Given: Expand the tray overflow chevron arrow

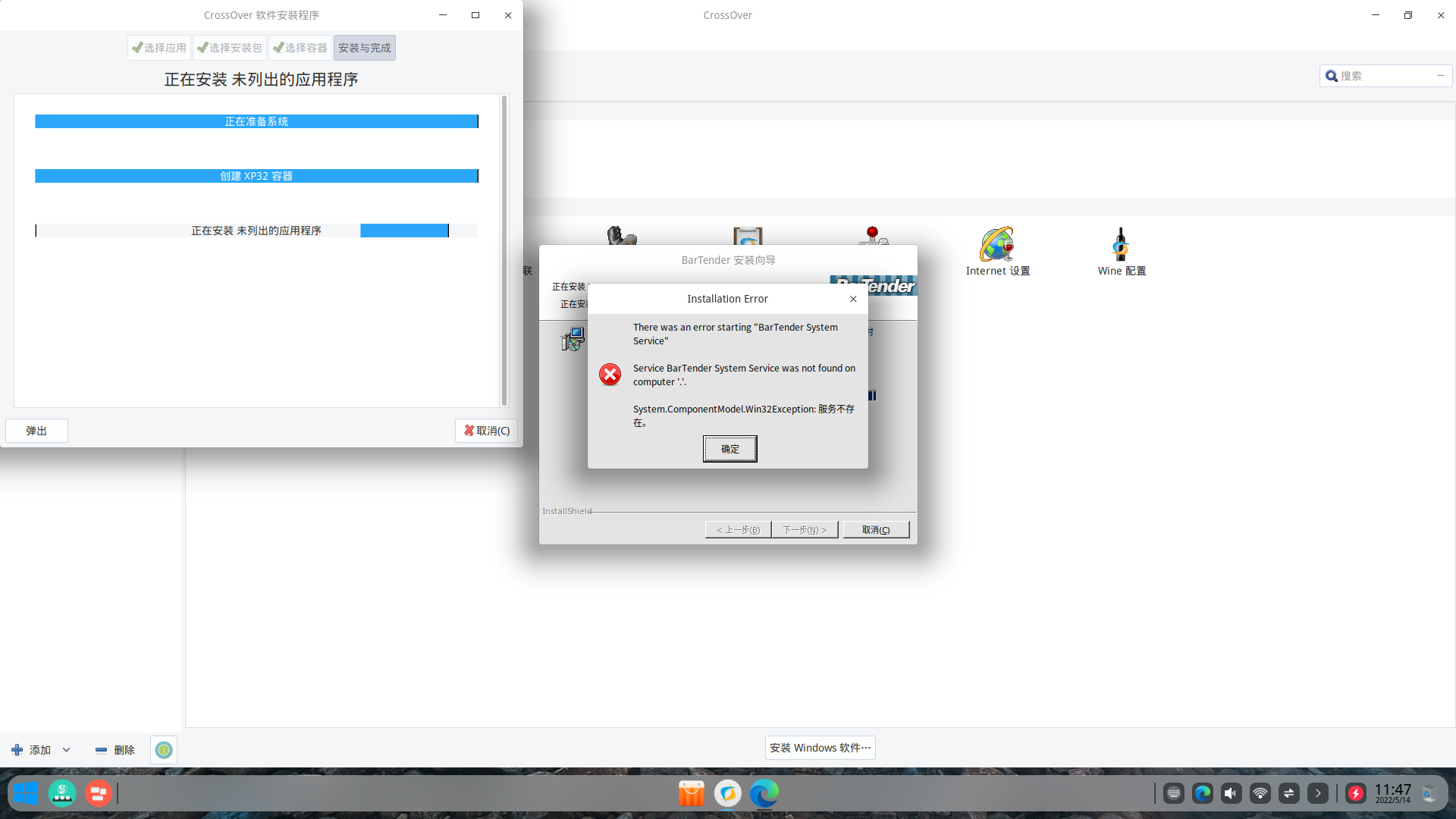Looking at the screenshot, I should 1317,793.
